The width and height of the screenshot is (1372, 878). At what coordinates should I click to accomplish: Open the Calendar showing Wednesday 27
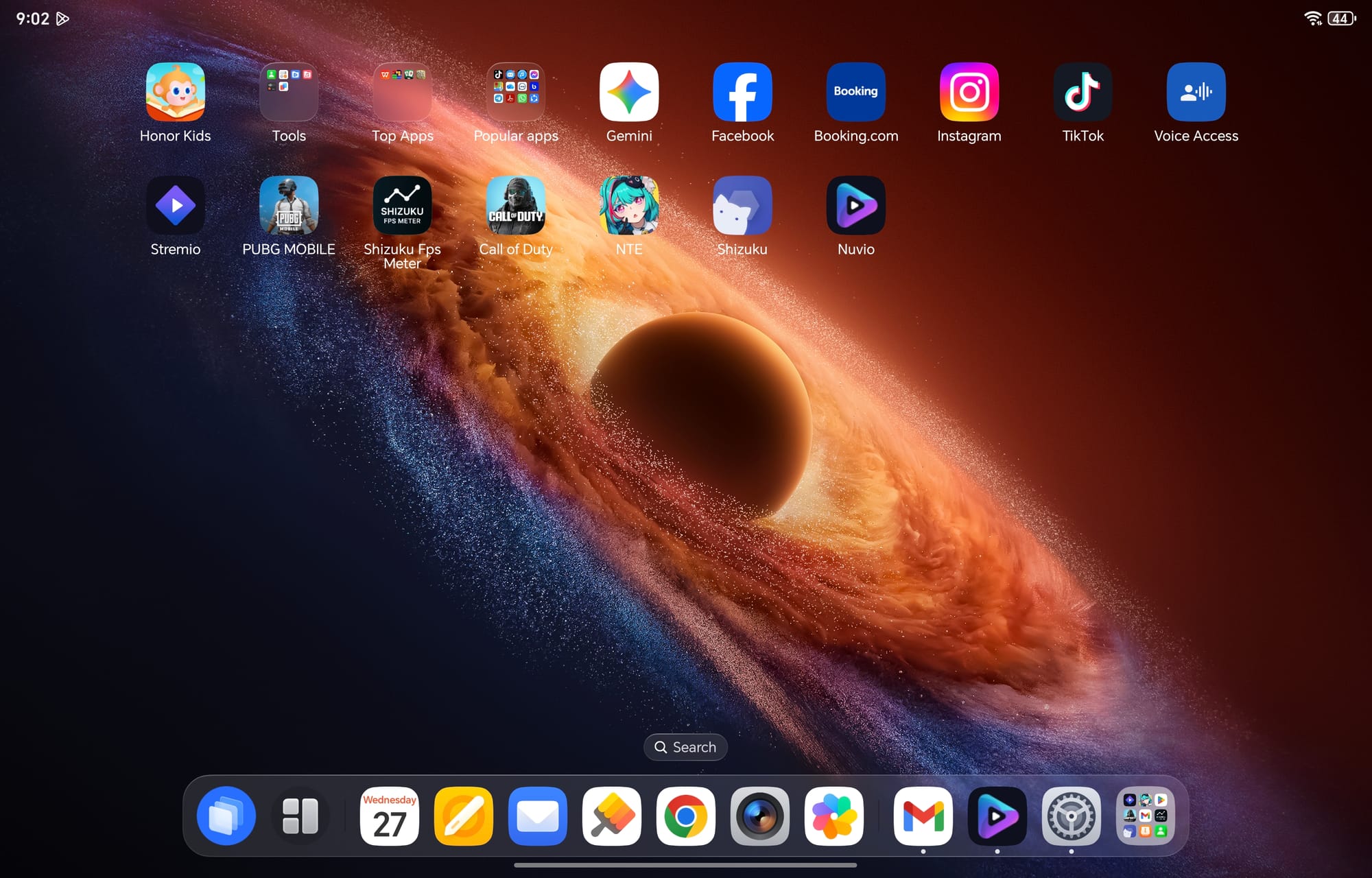coord(390,816)
